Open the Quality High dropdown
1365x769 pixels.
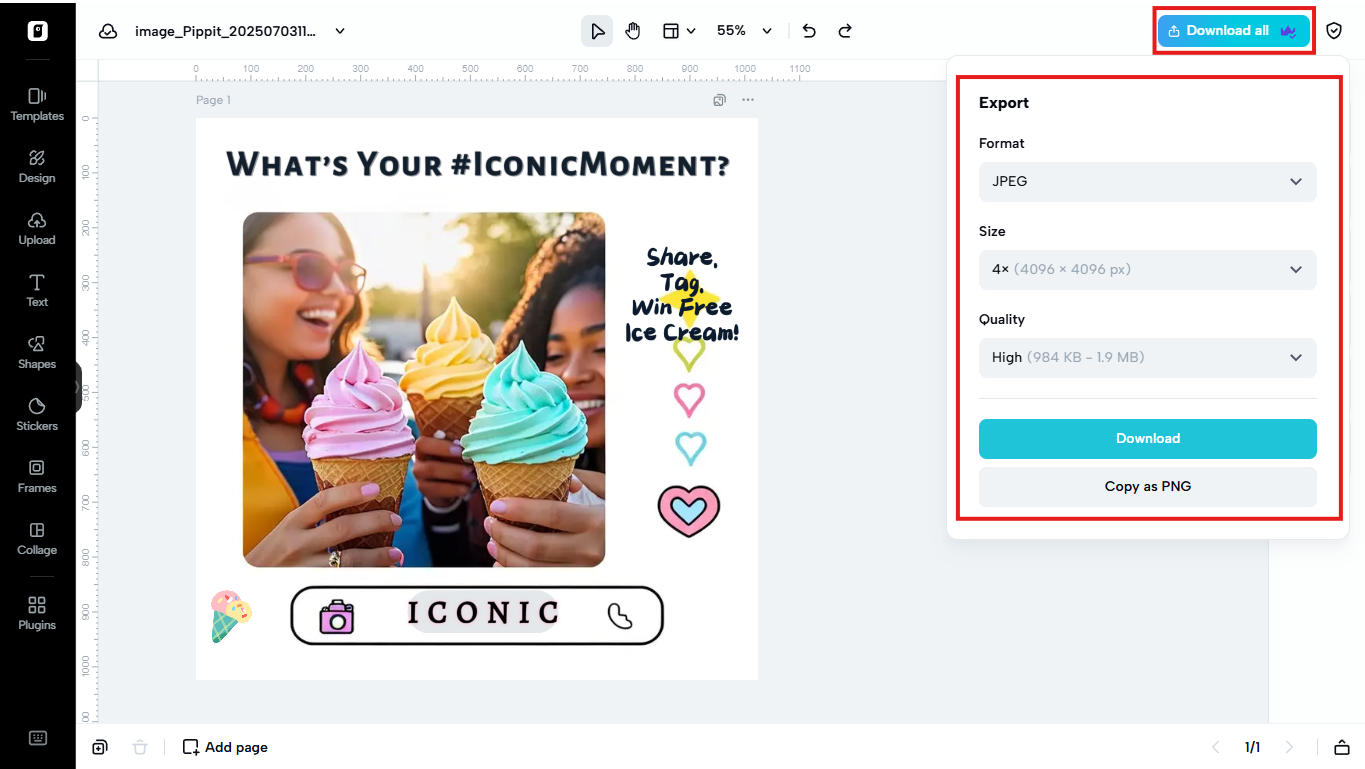pyautogui.click(x=1148, y=358)
